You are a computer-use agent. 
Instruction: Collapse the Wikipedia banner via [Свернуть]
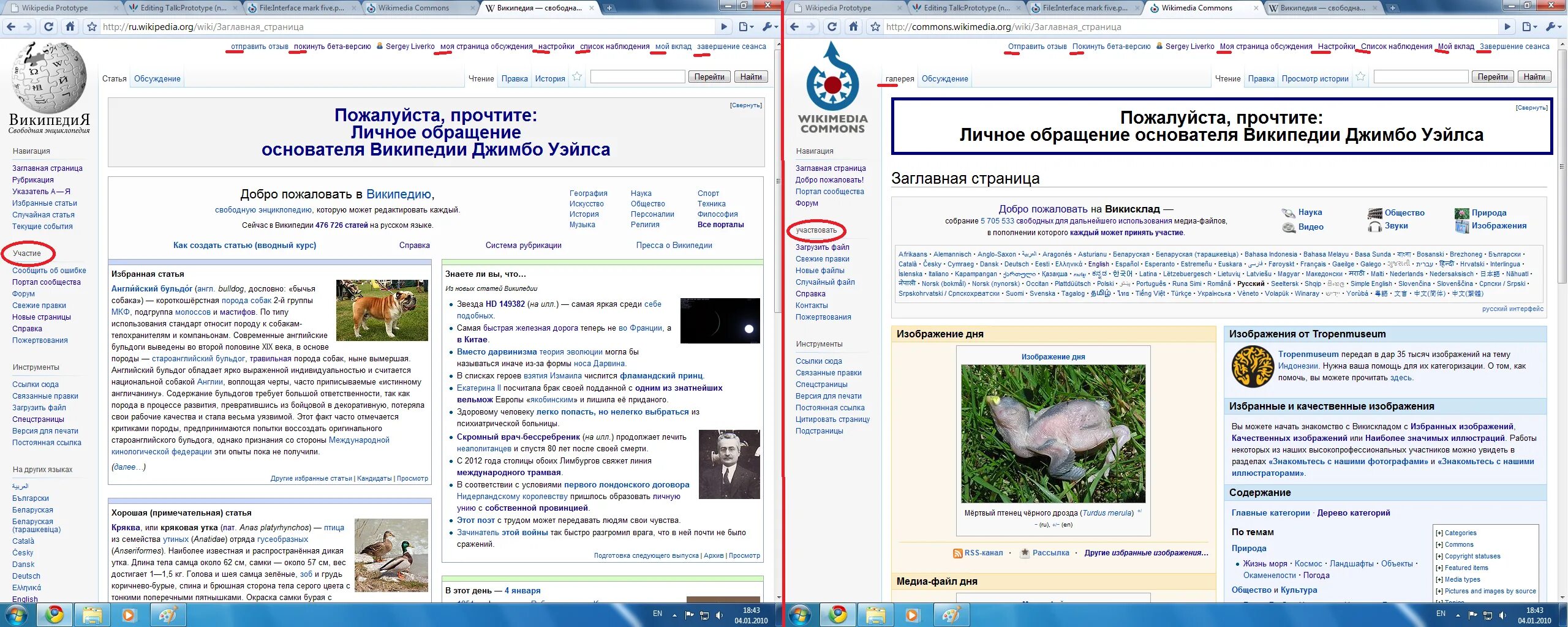[745, 105]
